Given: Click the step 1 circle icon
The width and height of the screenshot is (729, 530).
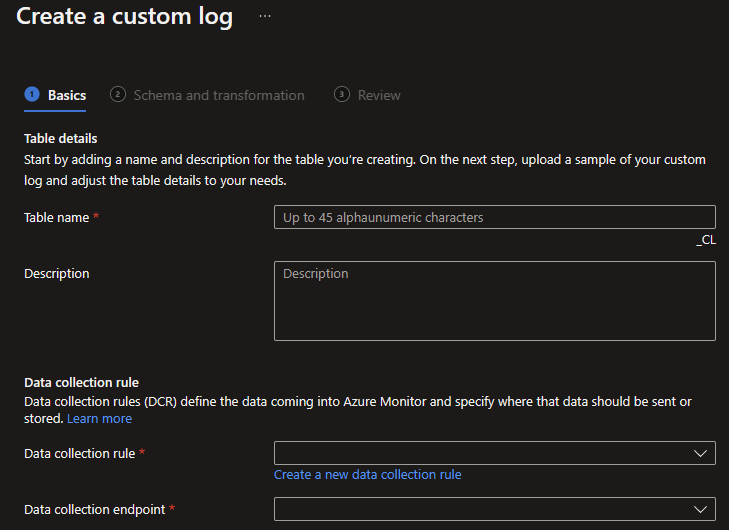Looking at the screenshot, I should tap(32, 94).
